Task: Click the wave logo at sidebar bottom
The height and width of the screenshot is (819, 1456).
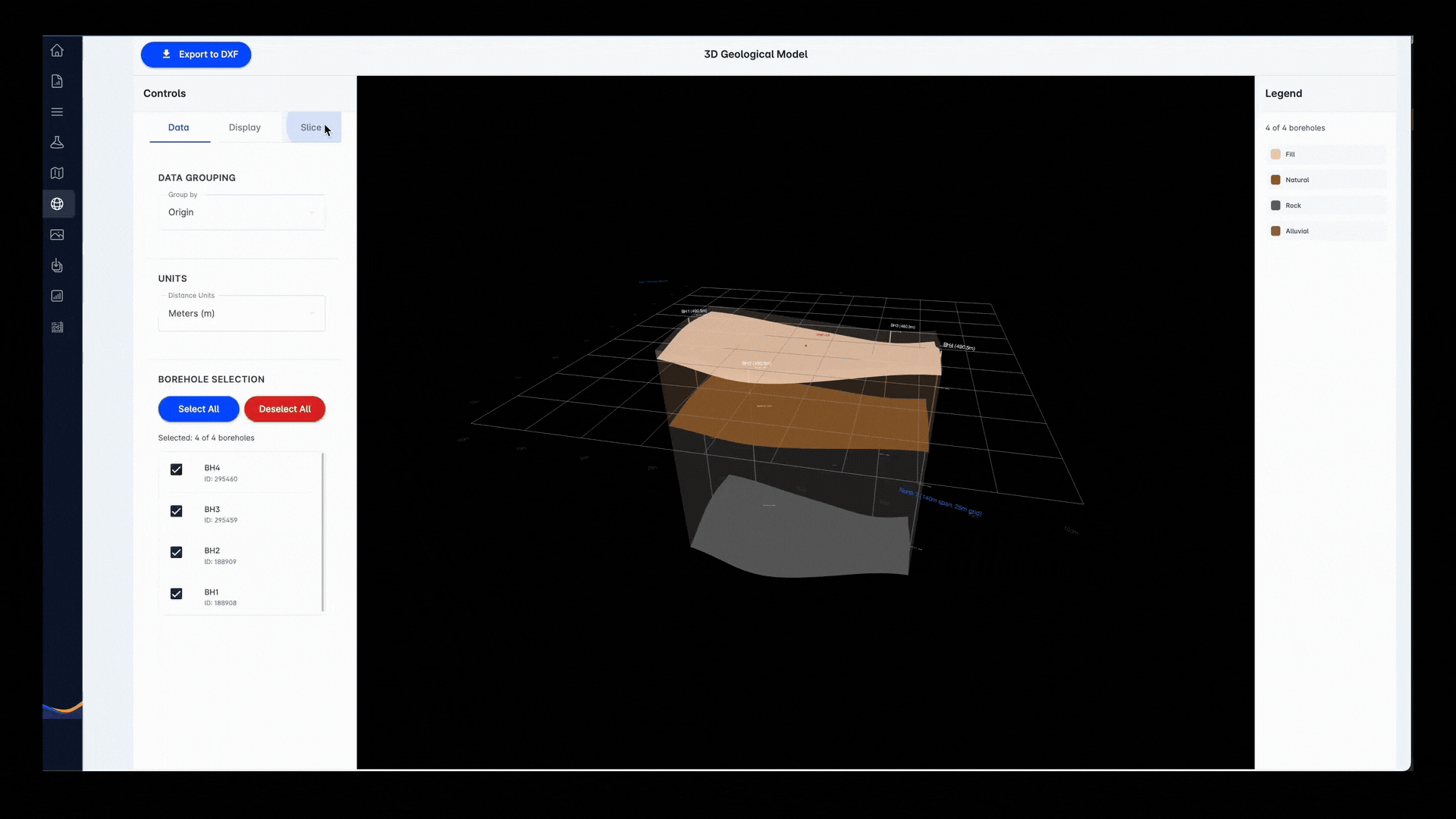Action: click(x=62, y=709)
